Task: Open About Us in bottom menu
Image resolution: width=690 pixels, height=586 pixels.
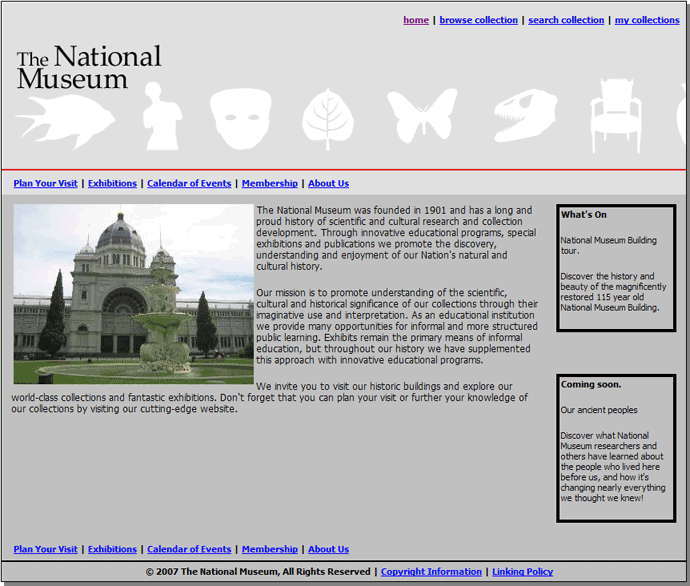Action: 328,549
